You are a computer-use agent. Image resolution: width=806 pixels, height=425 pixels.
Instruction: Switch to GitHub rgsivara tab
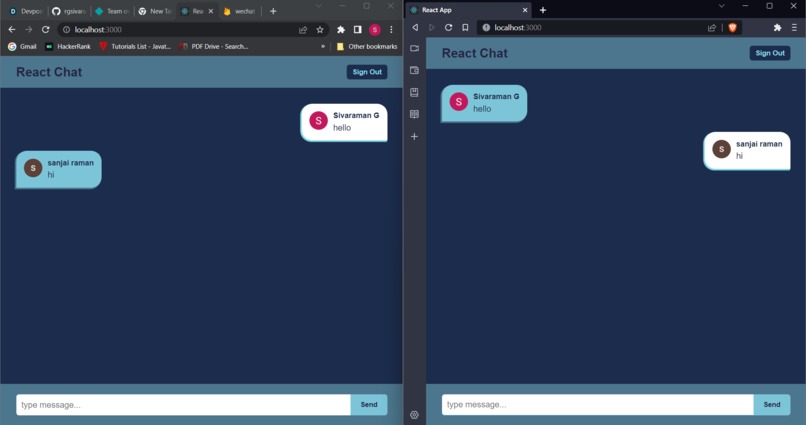(69, 11)
